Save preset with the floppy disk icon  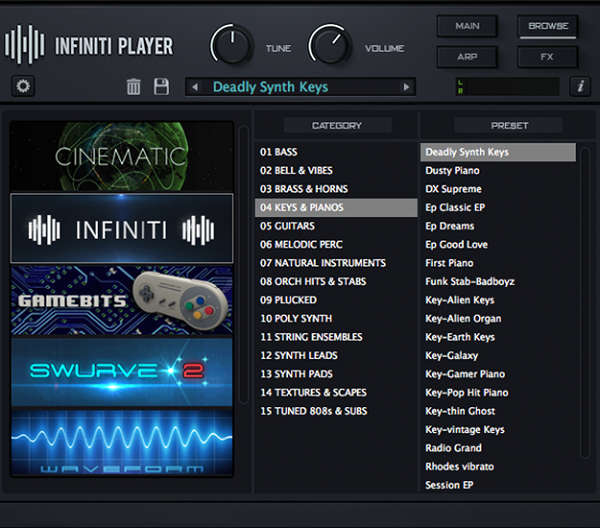click(x=161, y=86)
